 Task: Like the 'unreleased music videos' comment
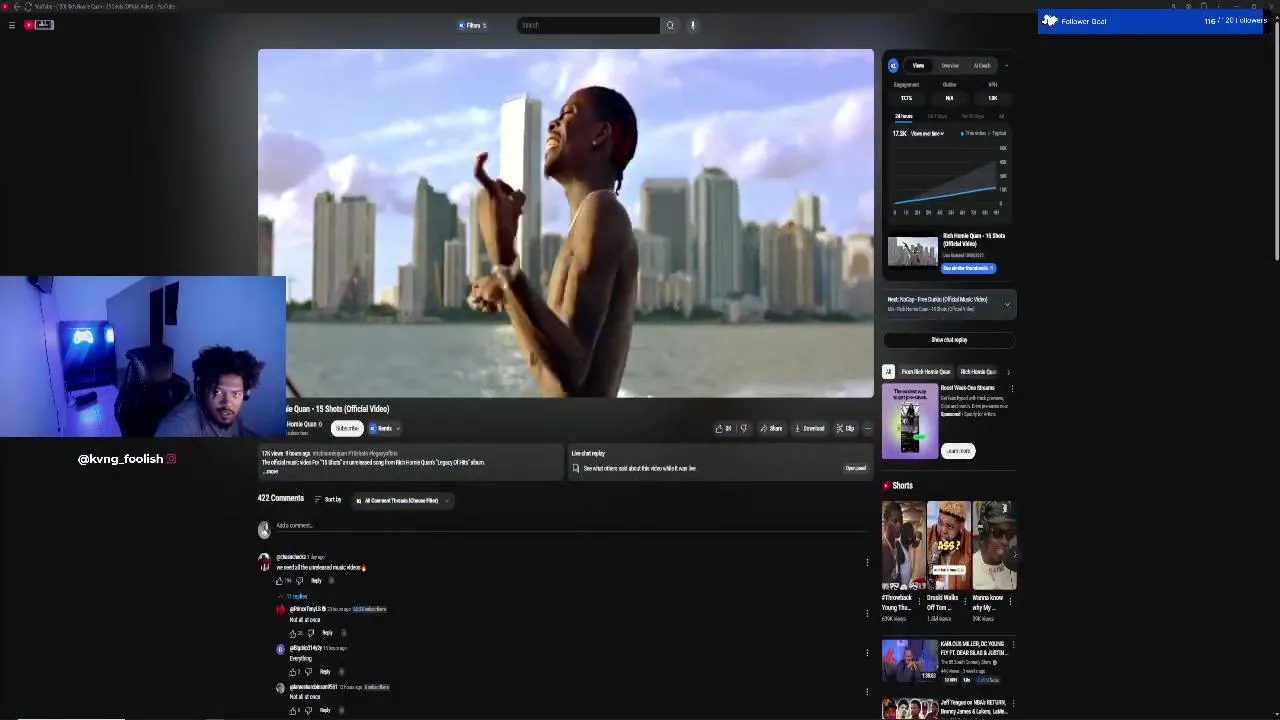[280, 580]
